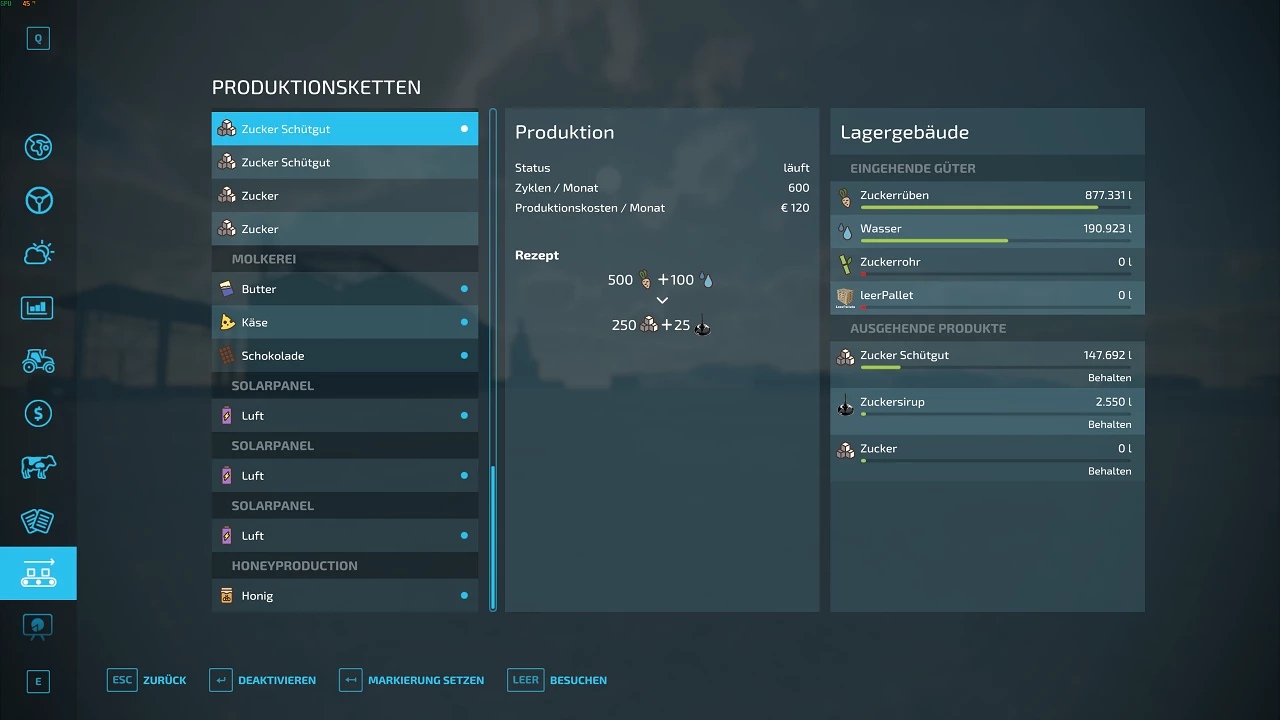Change the Behalten mode for Zucker Schütgut output
Screen dimensions: 1280x720
coord(1109,378)
